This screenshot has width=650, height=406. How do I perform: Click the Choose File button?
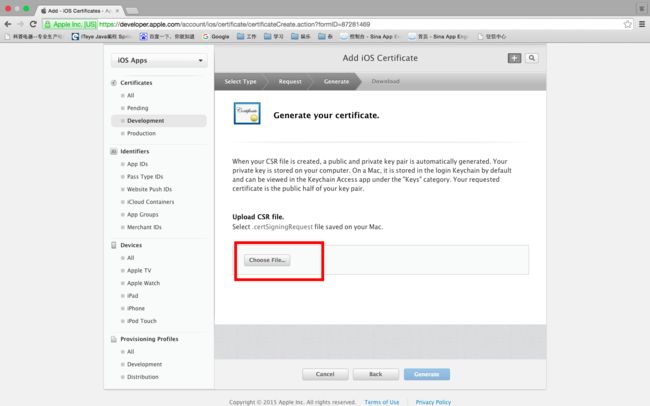(267, 260)
